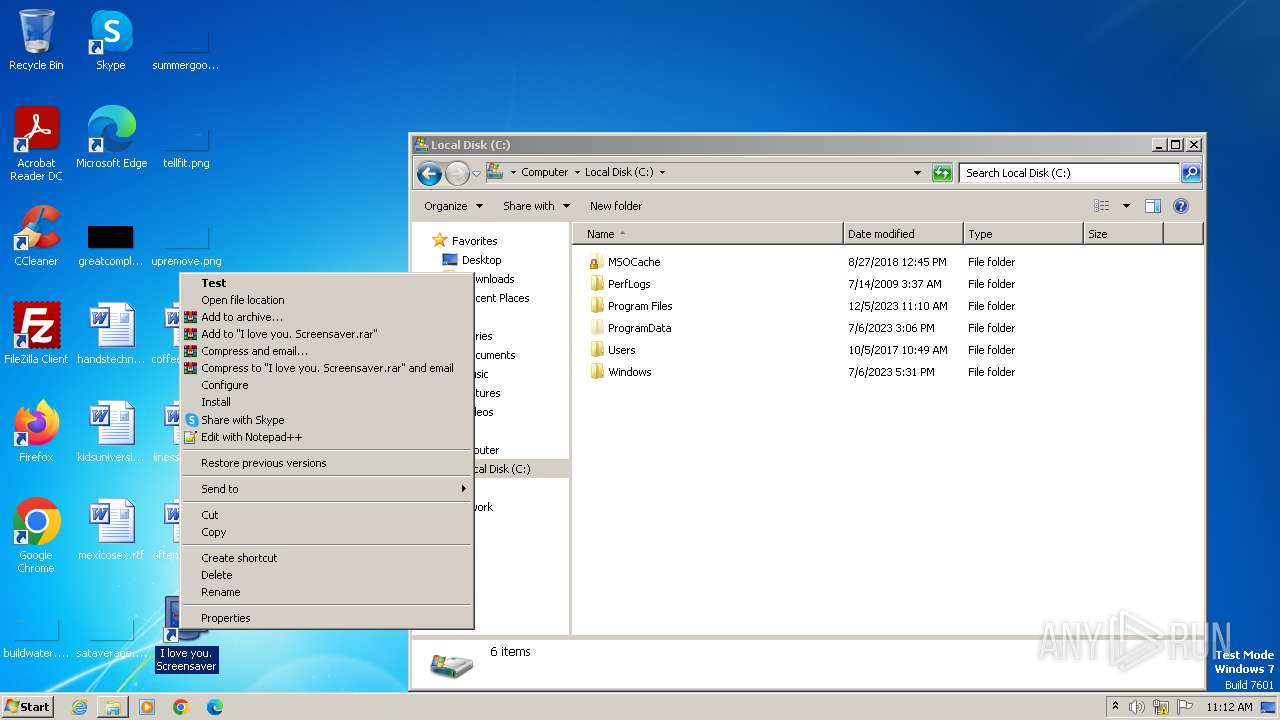
Task: Choose Share with Skype
Action: 326,420
